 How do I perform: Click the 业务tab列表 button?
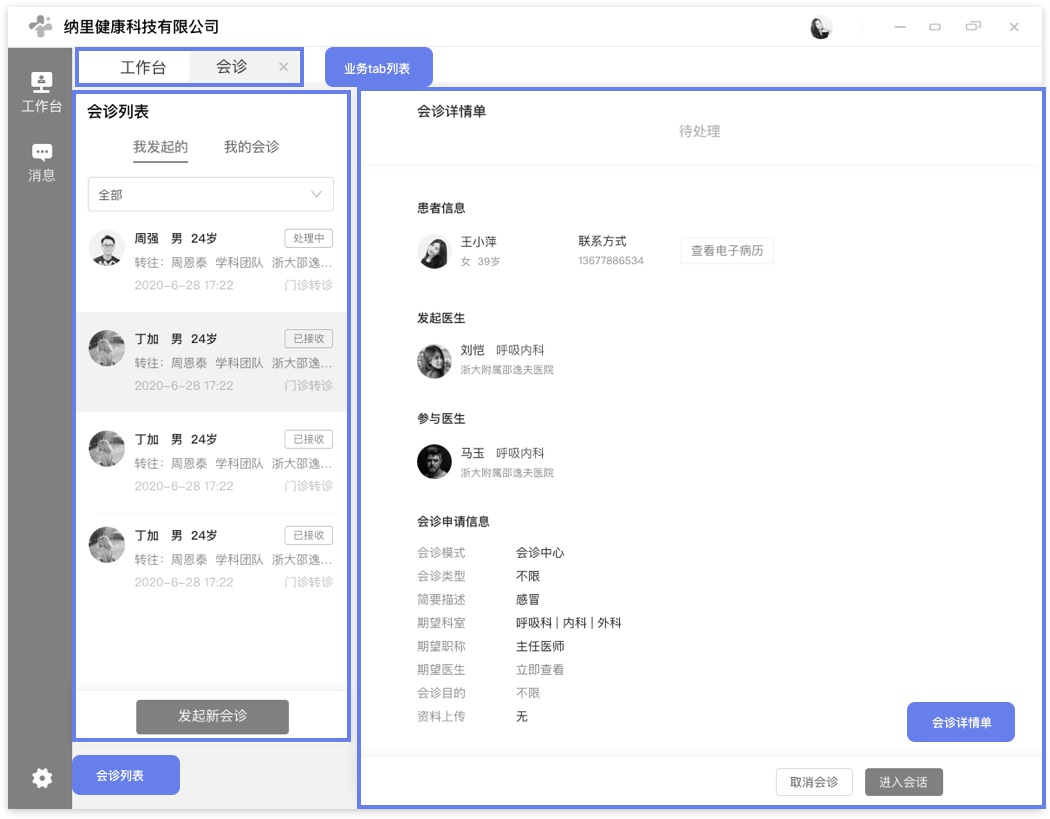(x=378, y=67)
